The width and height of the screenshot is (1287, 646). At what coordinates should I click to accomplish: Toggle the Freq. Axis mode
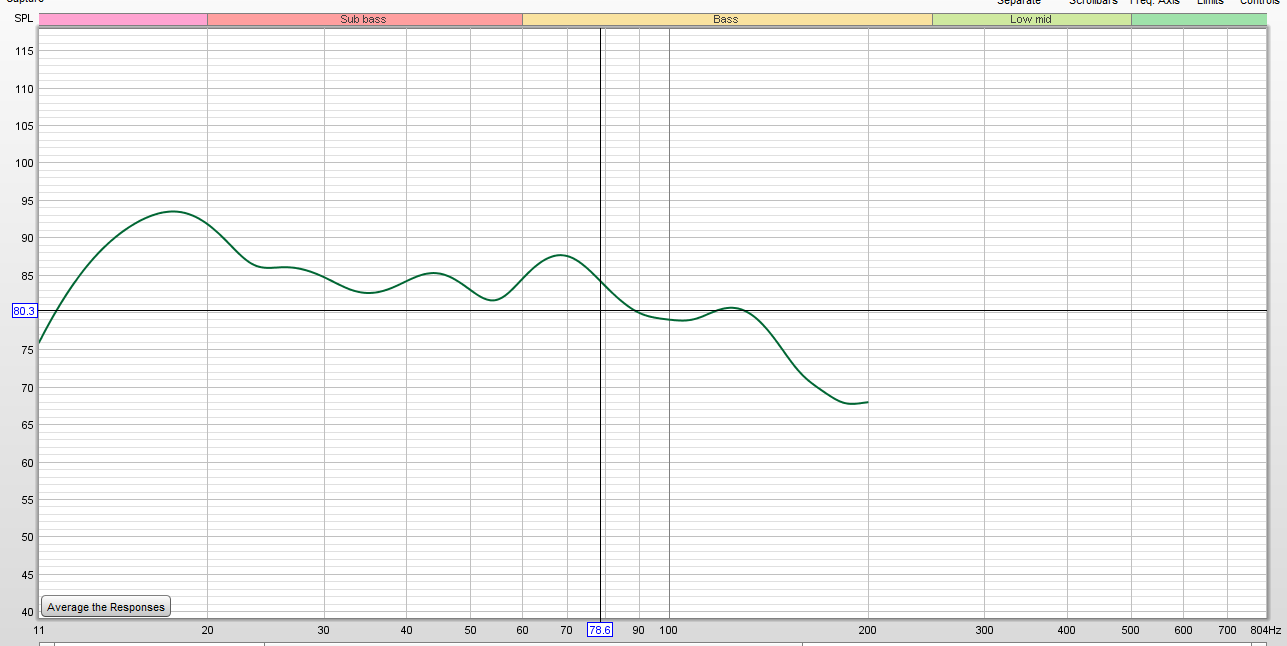tap(1154, 3)
